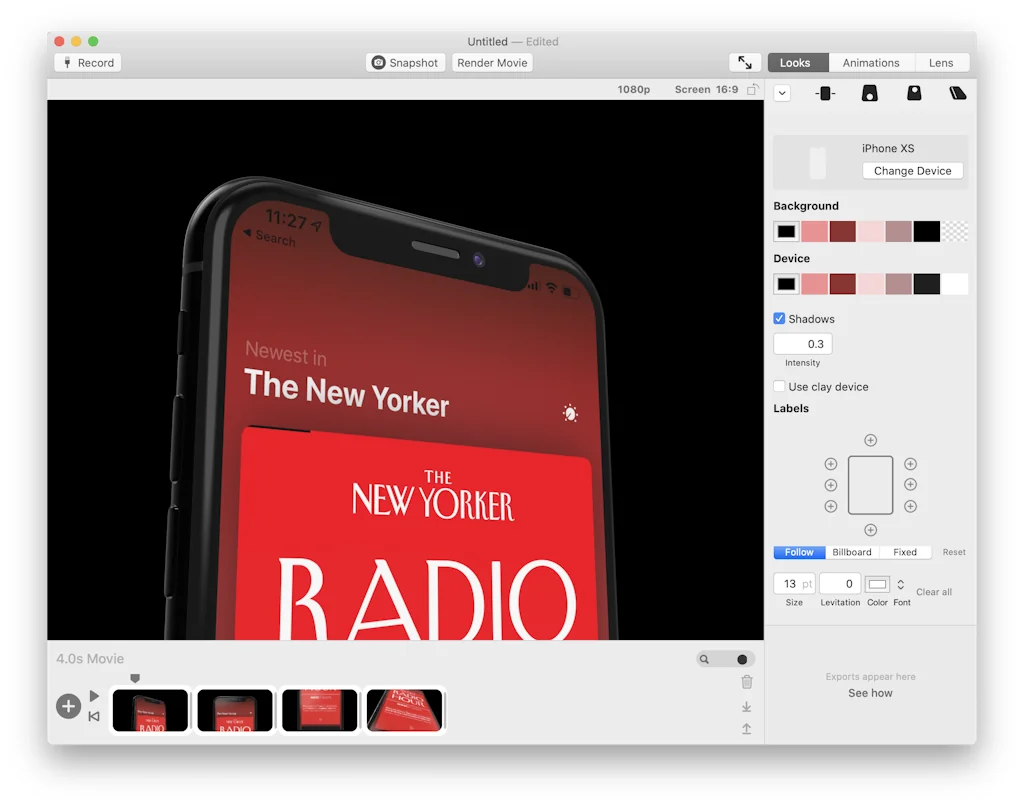Click the Font stepper arrows

pyautogui.click(x=900, y=584)
